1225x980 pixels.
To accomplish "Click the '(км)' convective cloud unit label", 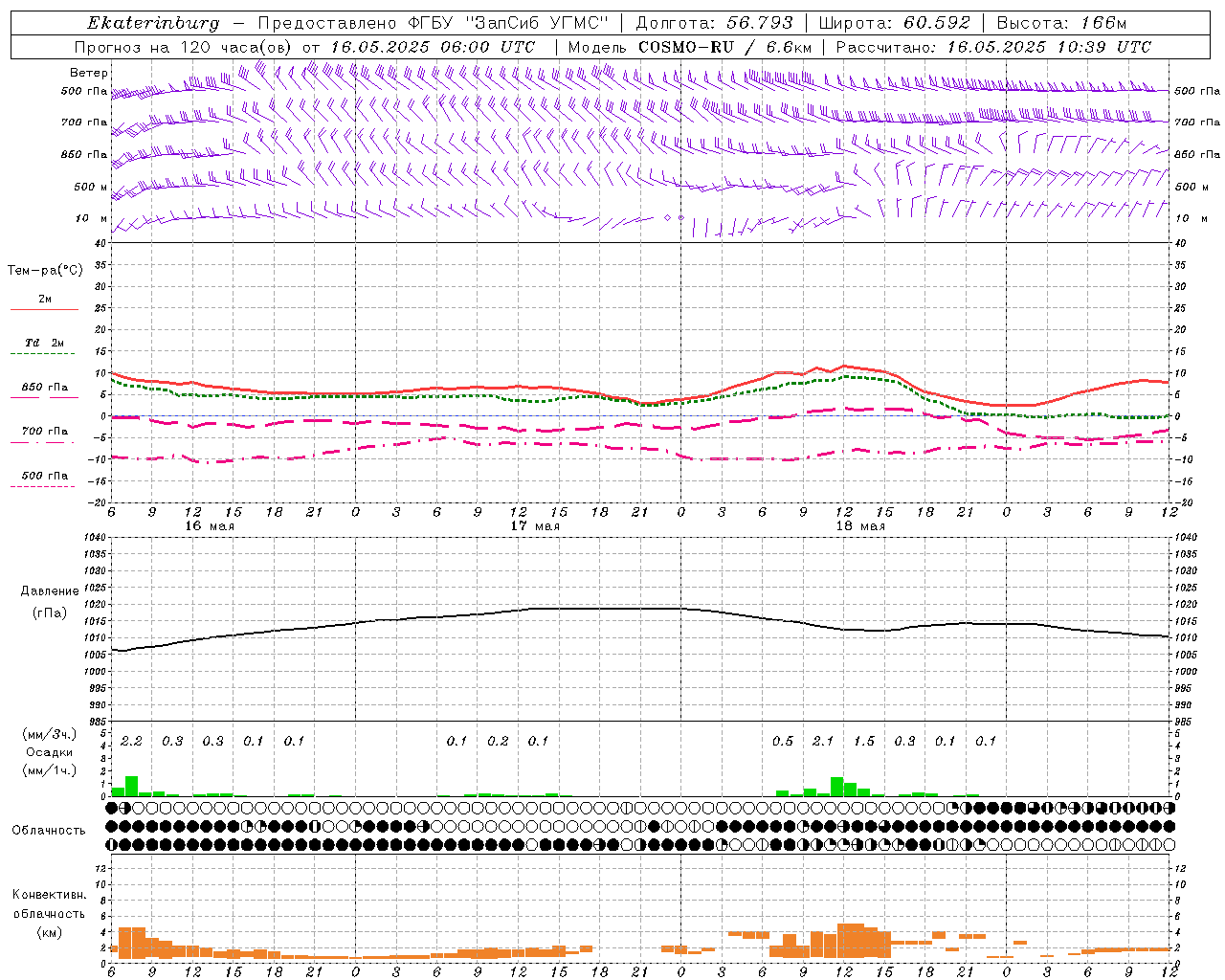I will click(x=49, y=932).
